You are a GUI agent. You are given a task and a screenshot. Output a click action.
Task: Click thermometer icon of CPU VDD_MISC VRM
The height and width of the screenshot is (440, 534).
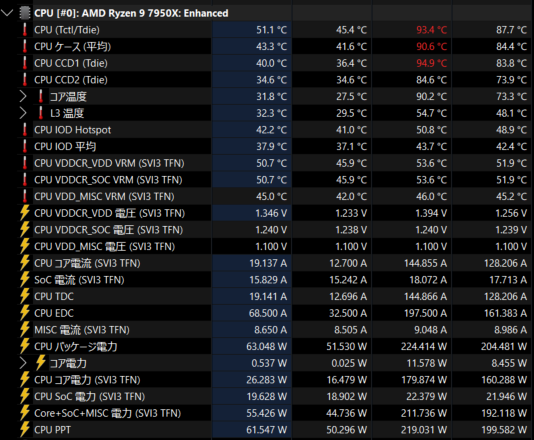(x=25, y=197)
